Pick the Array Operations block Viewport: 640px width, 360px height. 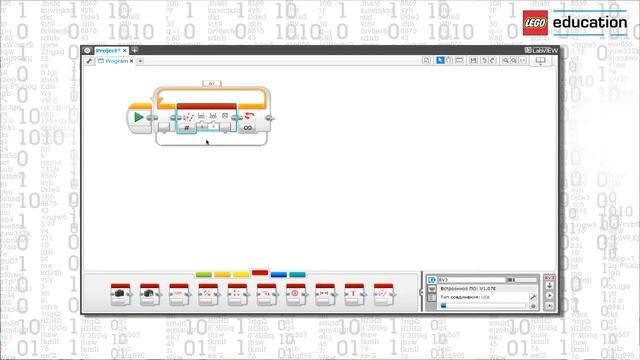(179, 294)
